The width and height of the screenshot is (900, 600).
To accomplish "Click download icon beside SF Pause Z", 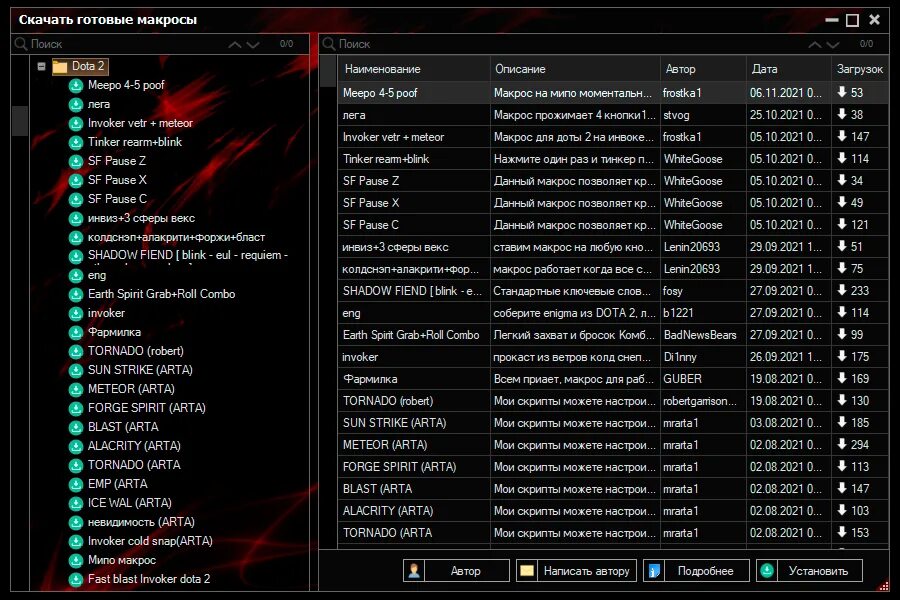I will pyautogui.click(x=76, y=161).
